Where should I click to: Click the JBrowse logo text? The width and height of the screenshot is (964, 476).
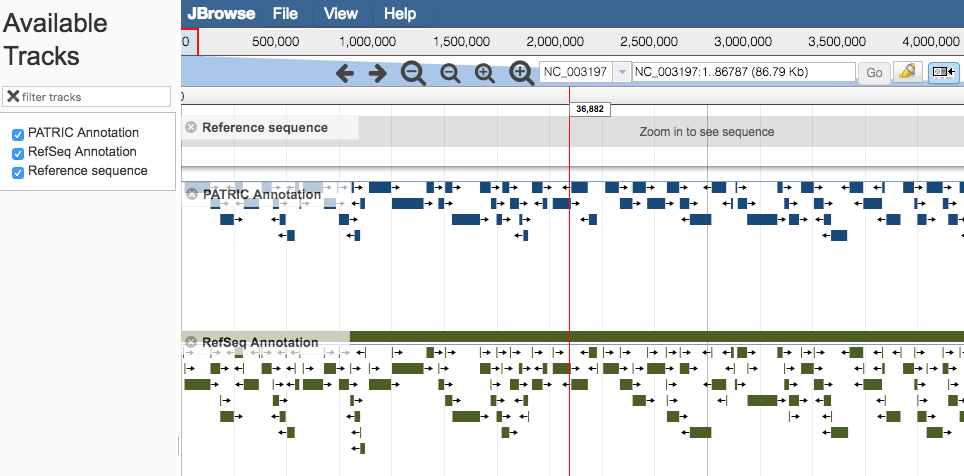coord(221,14)
